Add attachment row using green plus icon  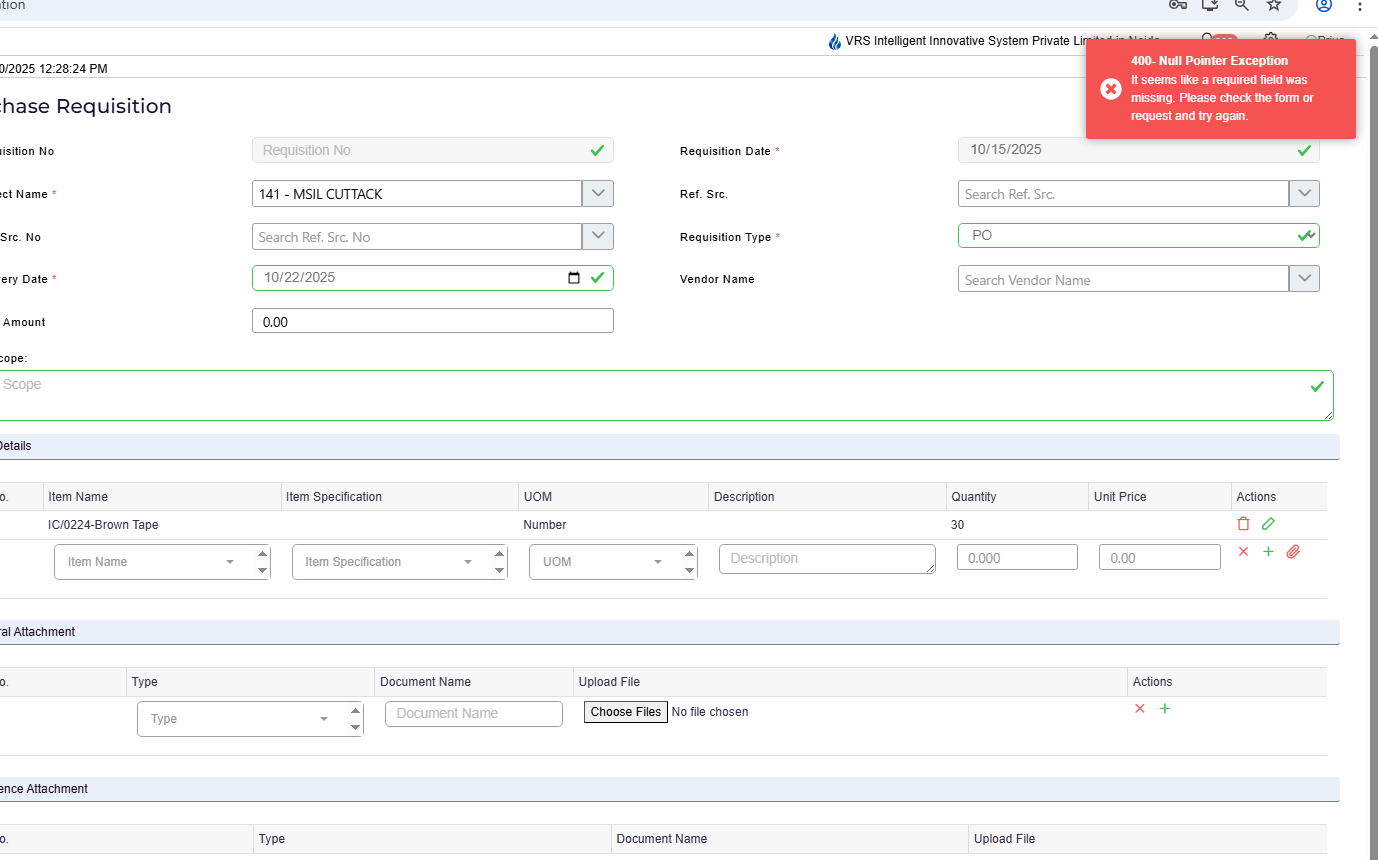(x=1164, y=709)
